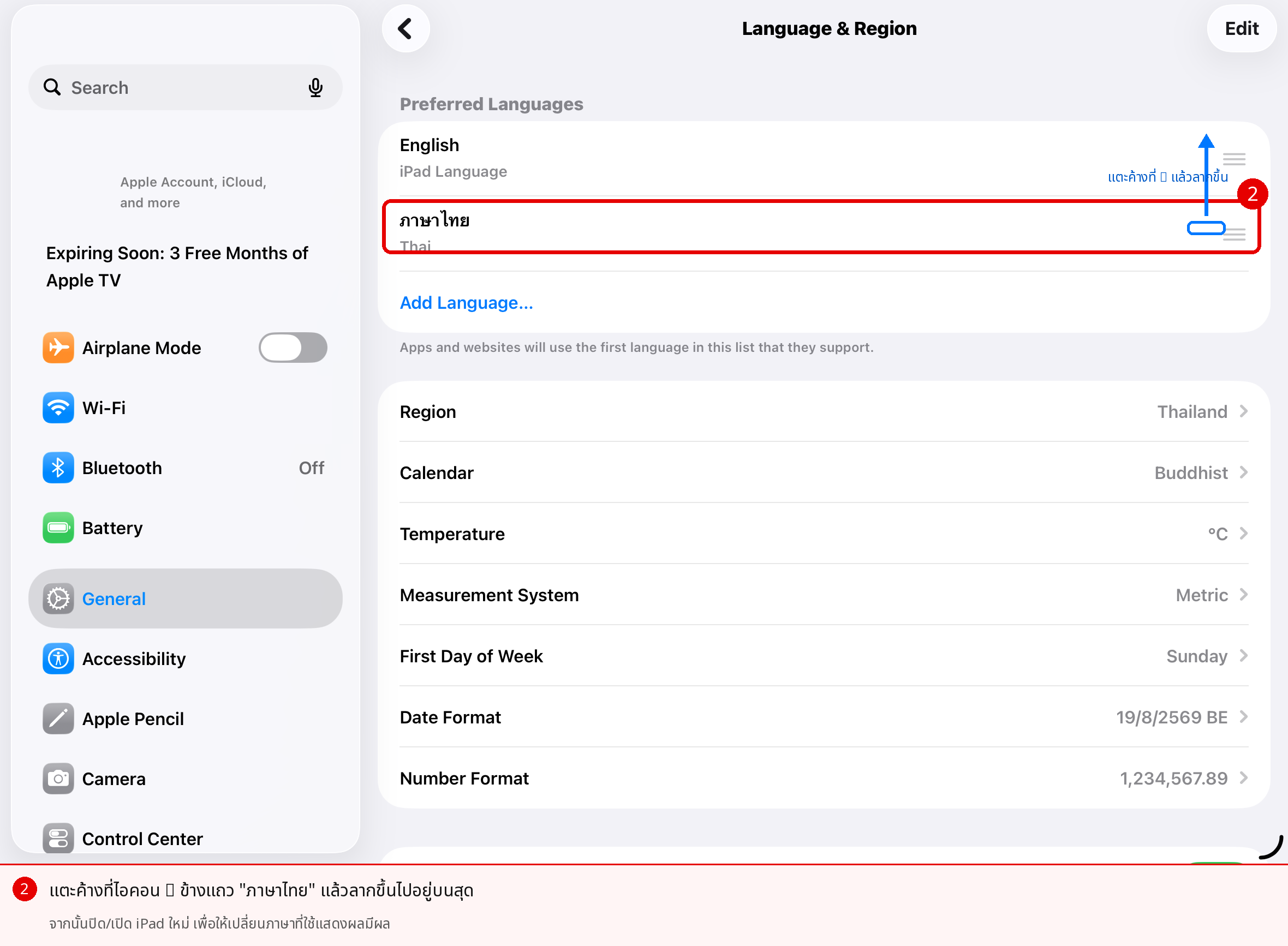The height and width of the screenshot is (946, 1288).
Task: Focus the Search field
Action: (185, 88)
